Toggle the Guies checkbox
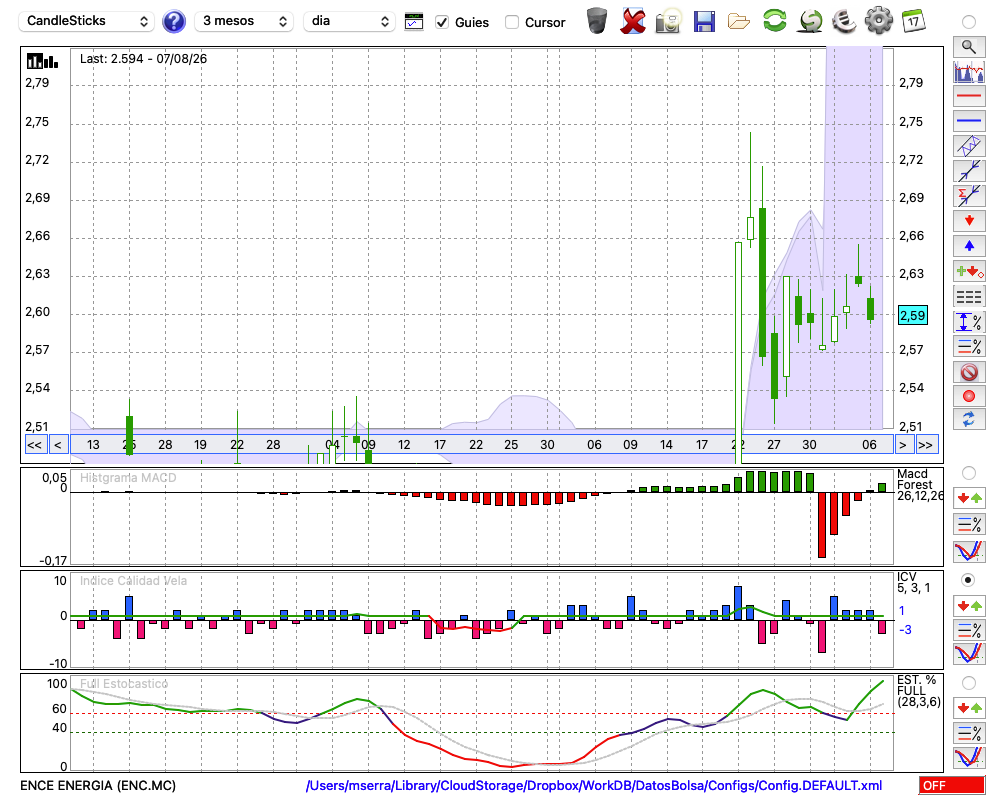 pyautogui.click(x=441, y=22)
